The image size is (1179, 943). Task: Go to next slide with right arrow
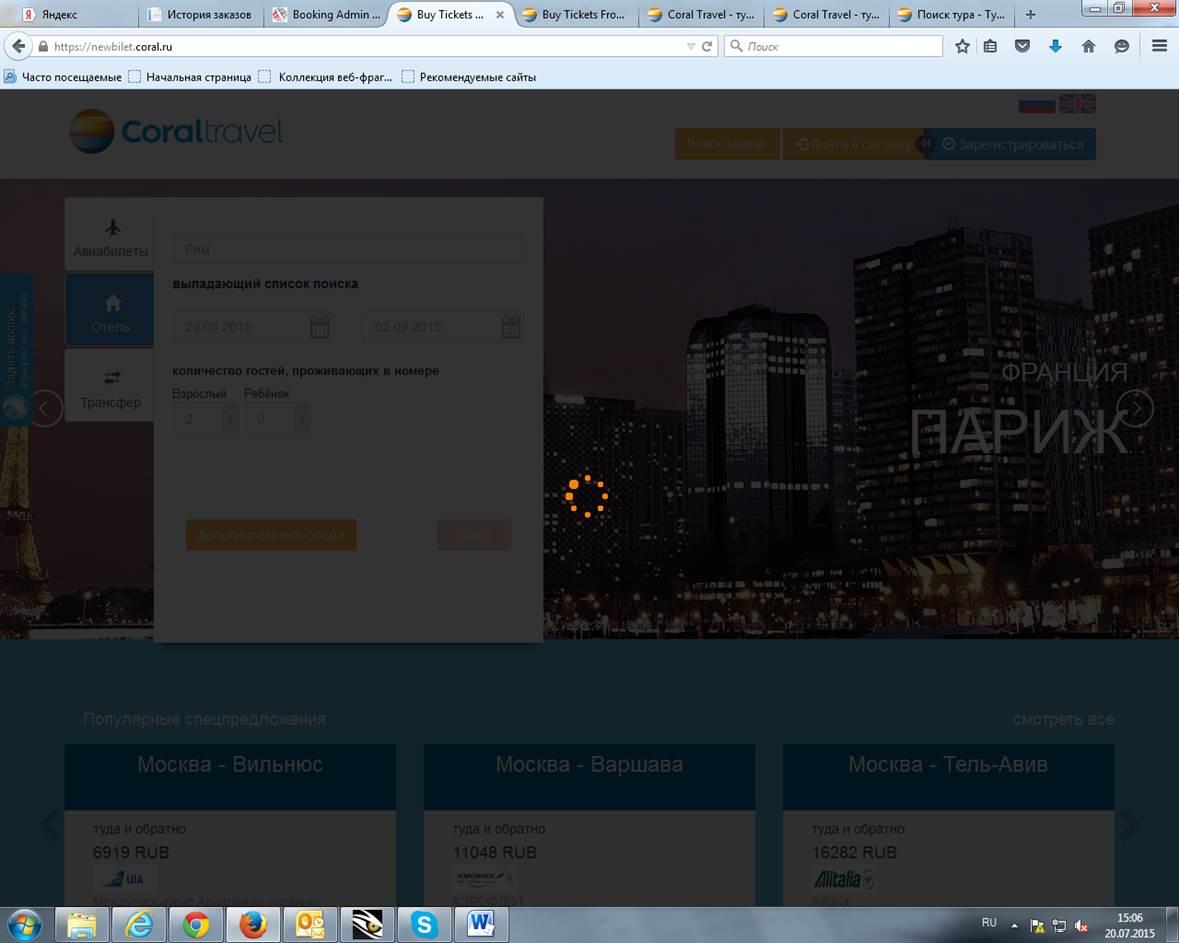point(1135,408)
